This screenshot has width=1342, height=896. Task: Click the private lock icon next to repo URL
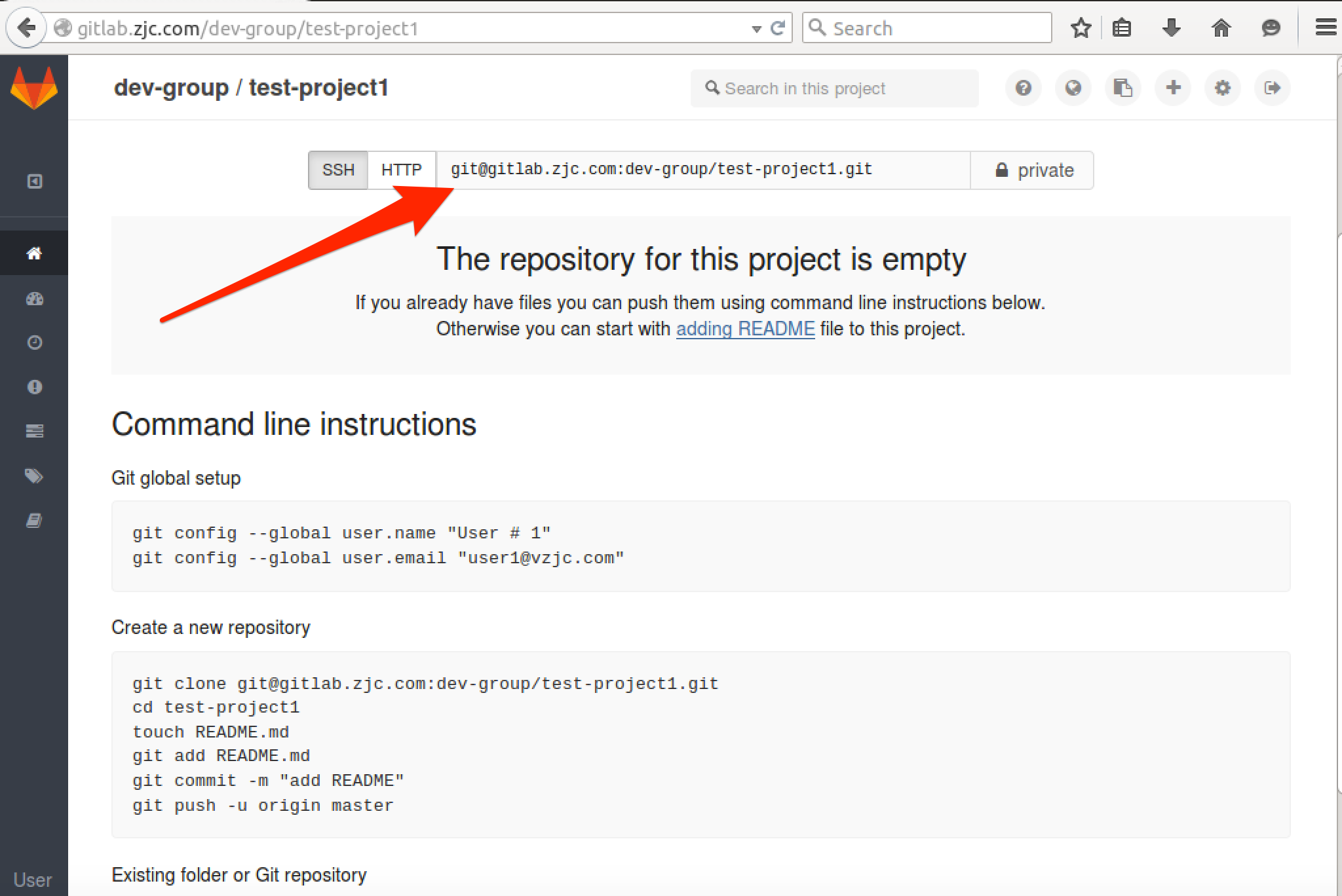tap(999, 169)
